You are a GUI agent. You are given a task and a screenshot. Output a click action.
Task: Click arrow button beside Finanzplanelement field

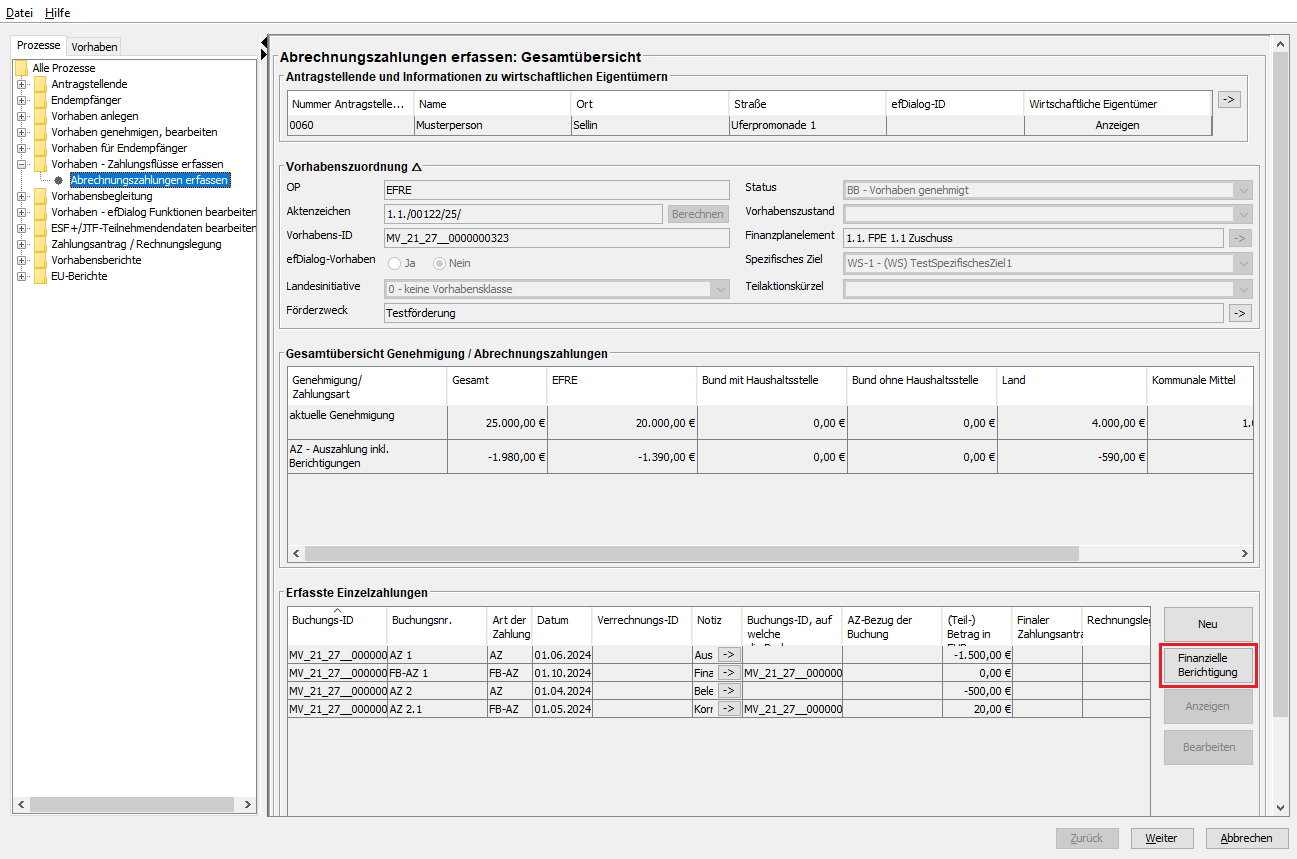click(1240, 238)
